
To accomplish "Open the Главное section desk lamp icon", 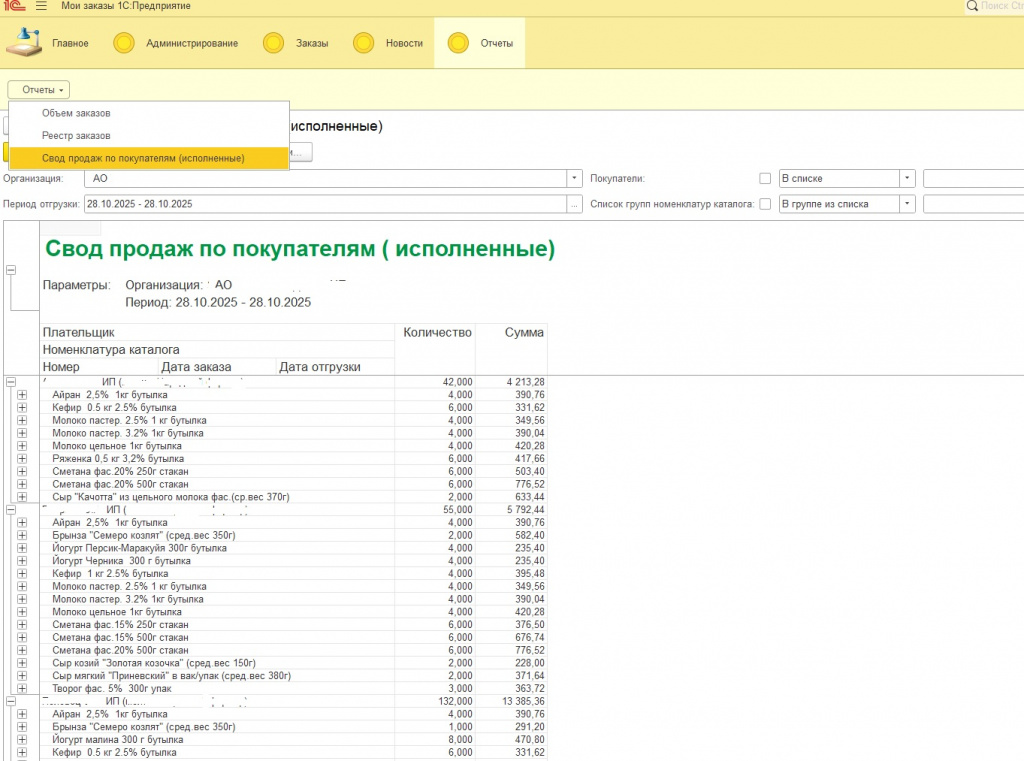I will (x=24, y=42).
